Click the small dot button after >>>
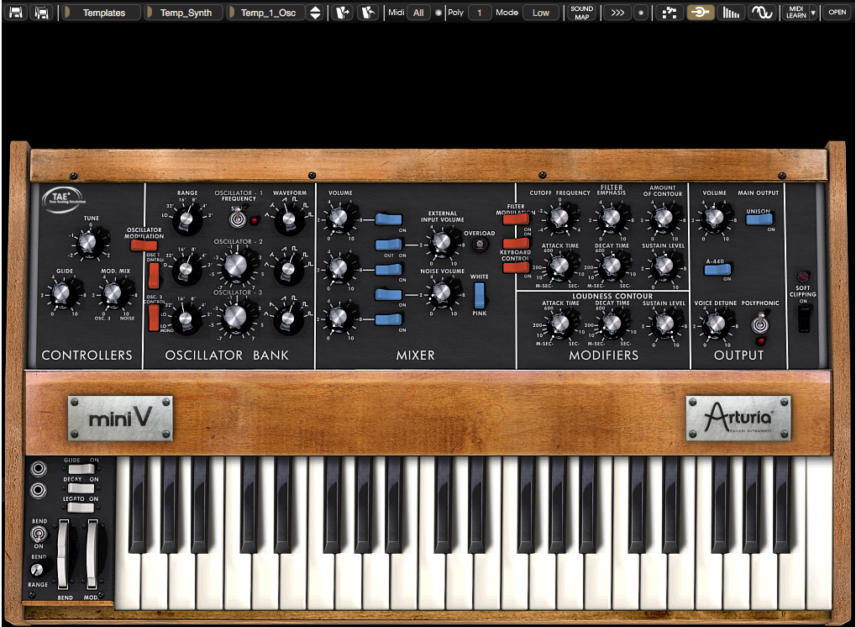The image size is (856, 627). click(641, 13)
